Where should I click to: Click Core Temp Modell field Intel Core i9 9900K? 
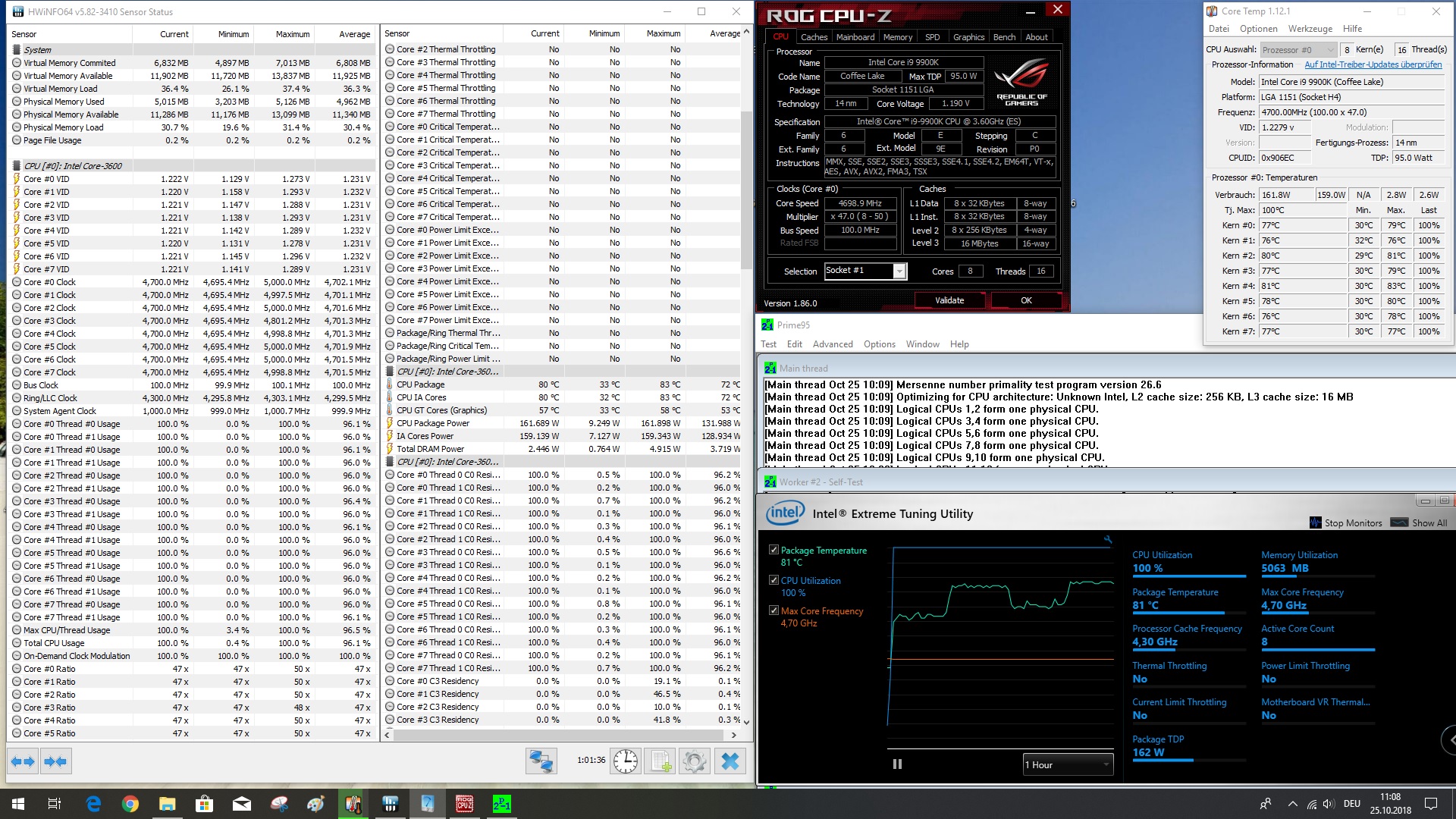pos(1351,82)
